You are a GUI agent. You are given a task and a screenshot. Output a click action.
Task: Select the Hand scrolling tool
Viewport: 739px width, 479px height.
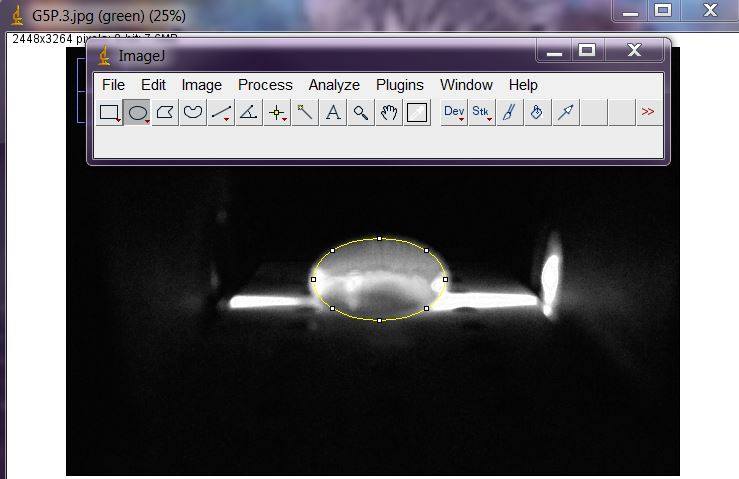pos(389,113)
